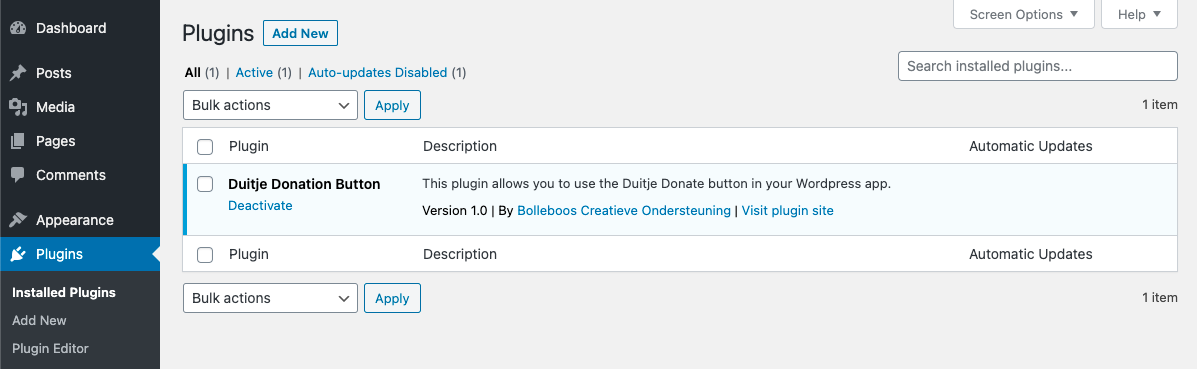The image size is (1197, 369).
Task: Expand the Help tab
Action: (1139, 15)
